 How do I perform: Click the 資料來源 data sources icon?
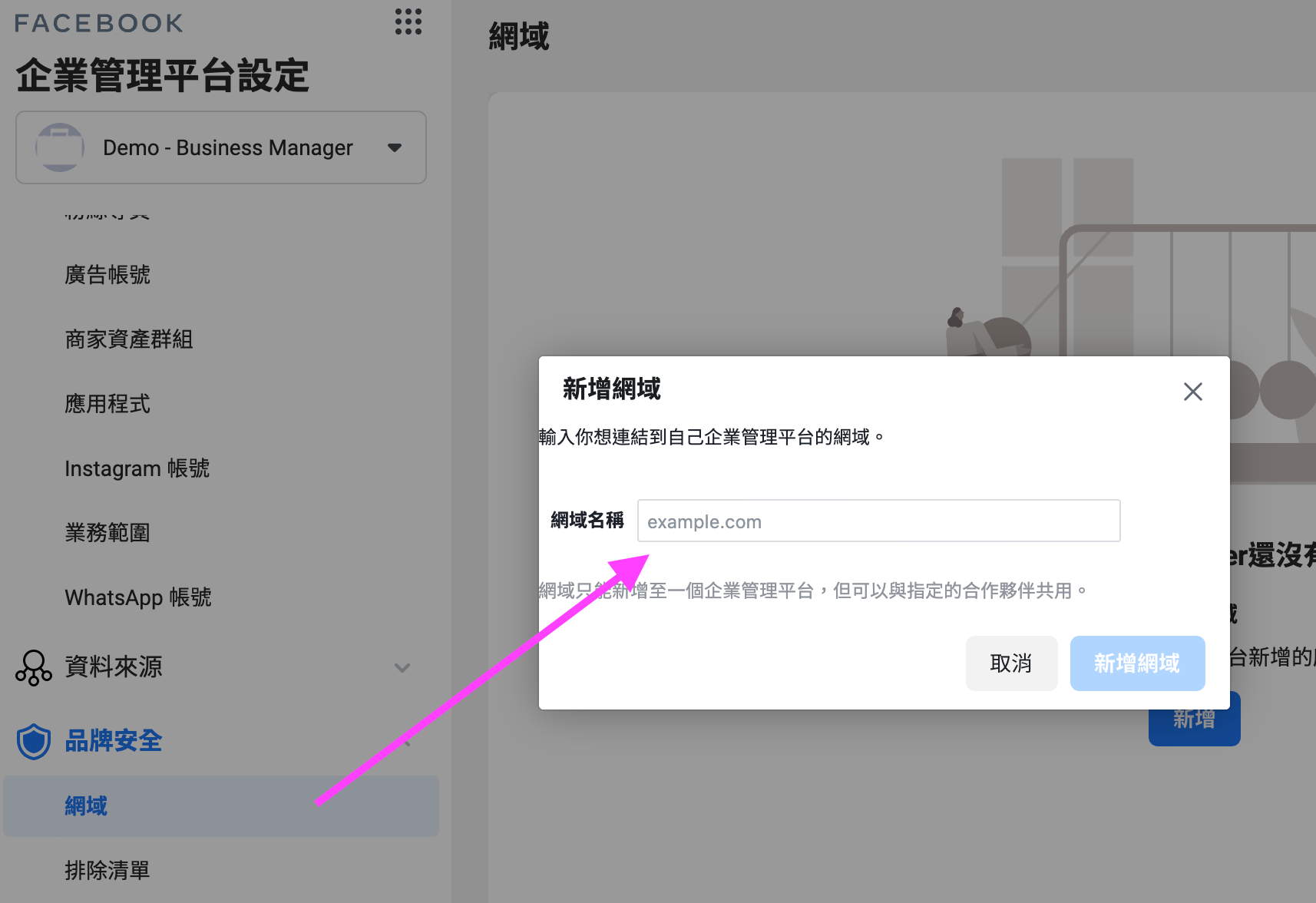coord(34,667)
